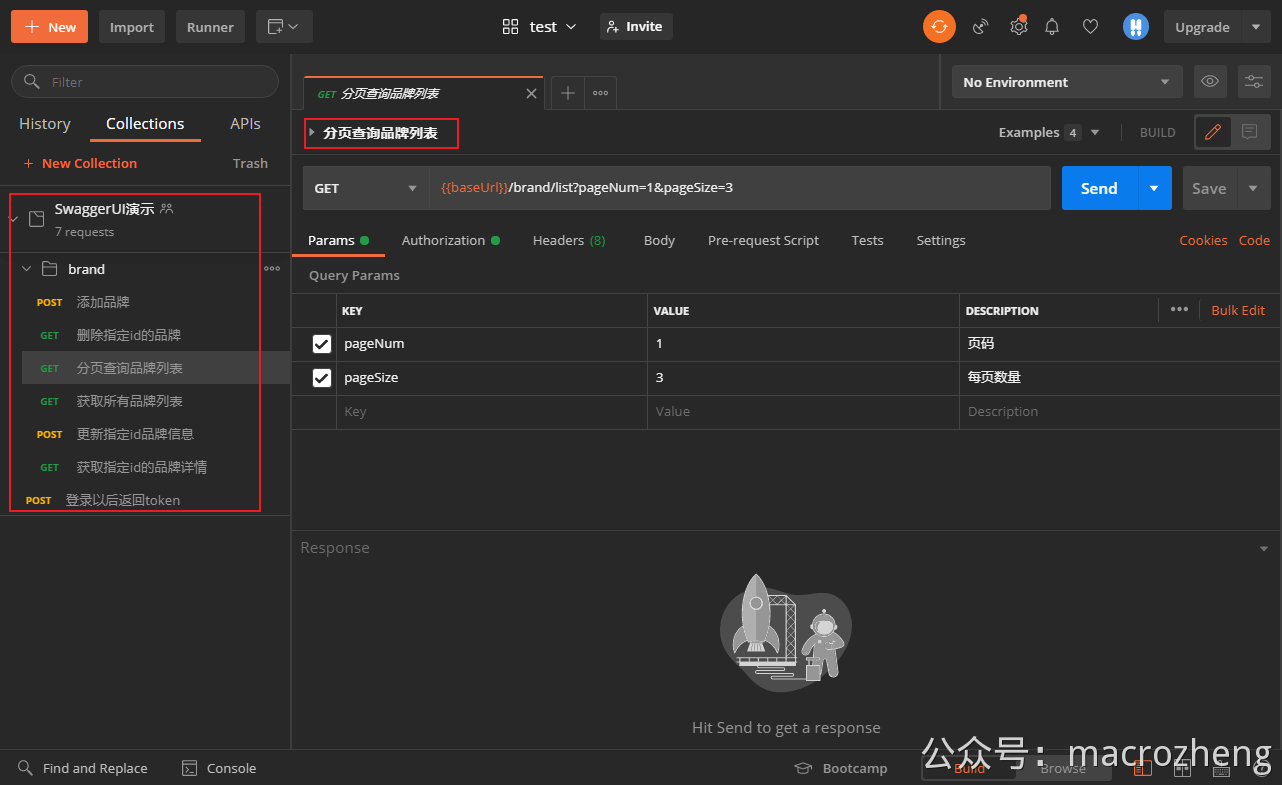Open the GET method dropdown

(365, 188)
